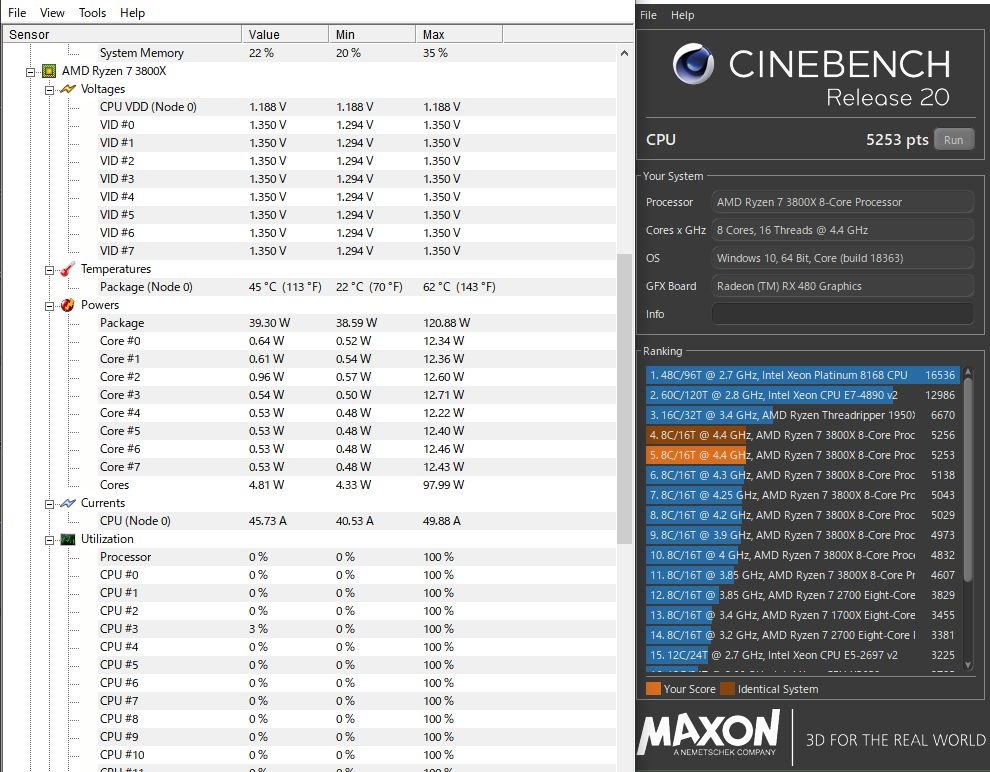Click the Processor field AMD Ryzen 7 3800X
Viewport: 990px width, 772px height.
[x=842, y=202]
